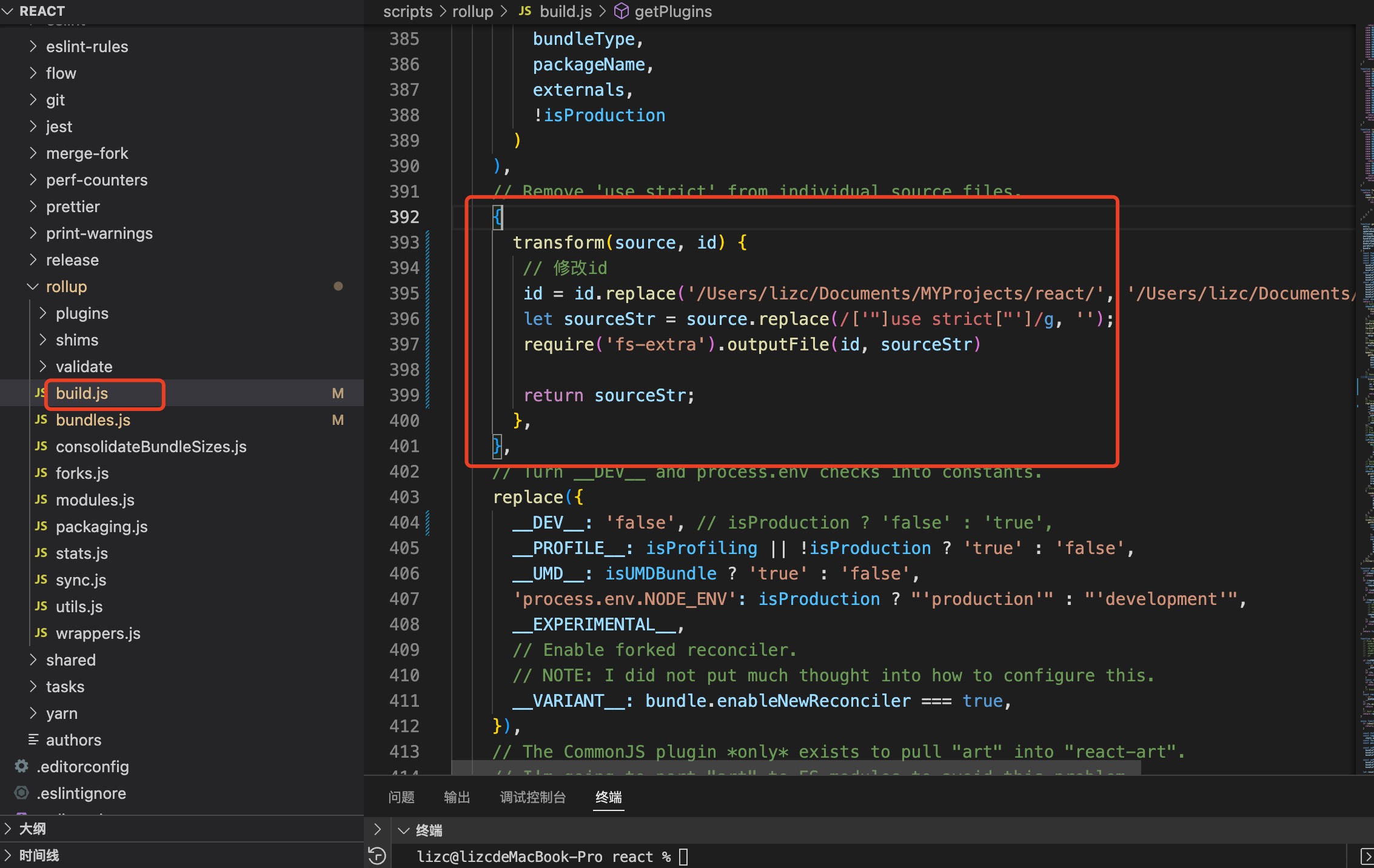Click rollup in the breadcrumb path
Screen dimensions: 1374x868
(x=472, y=11)
